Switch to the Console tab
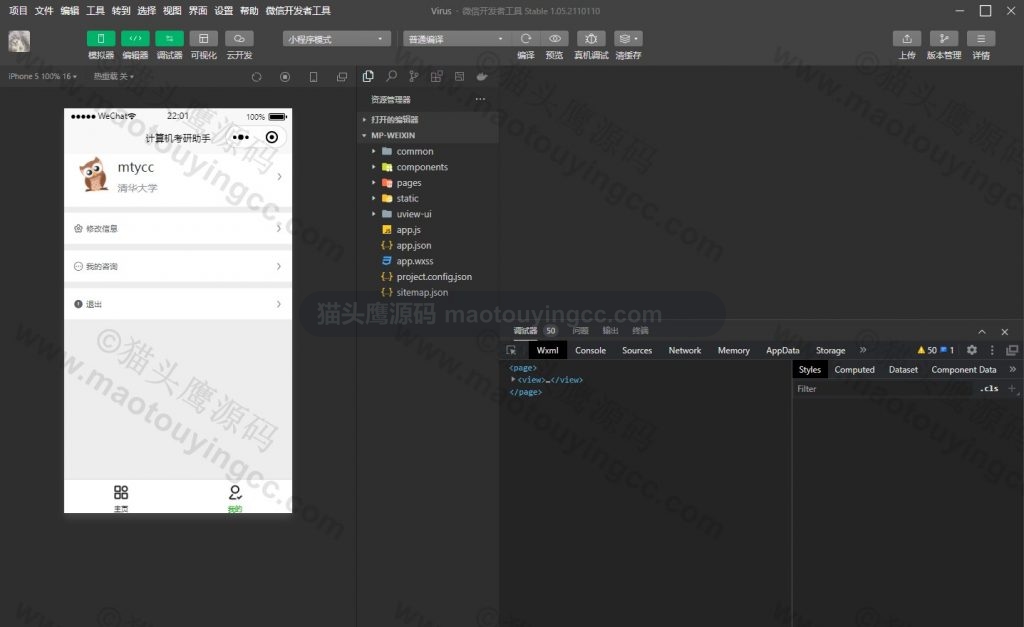 590,350
